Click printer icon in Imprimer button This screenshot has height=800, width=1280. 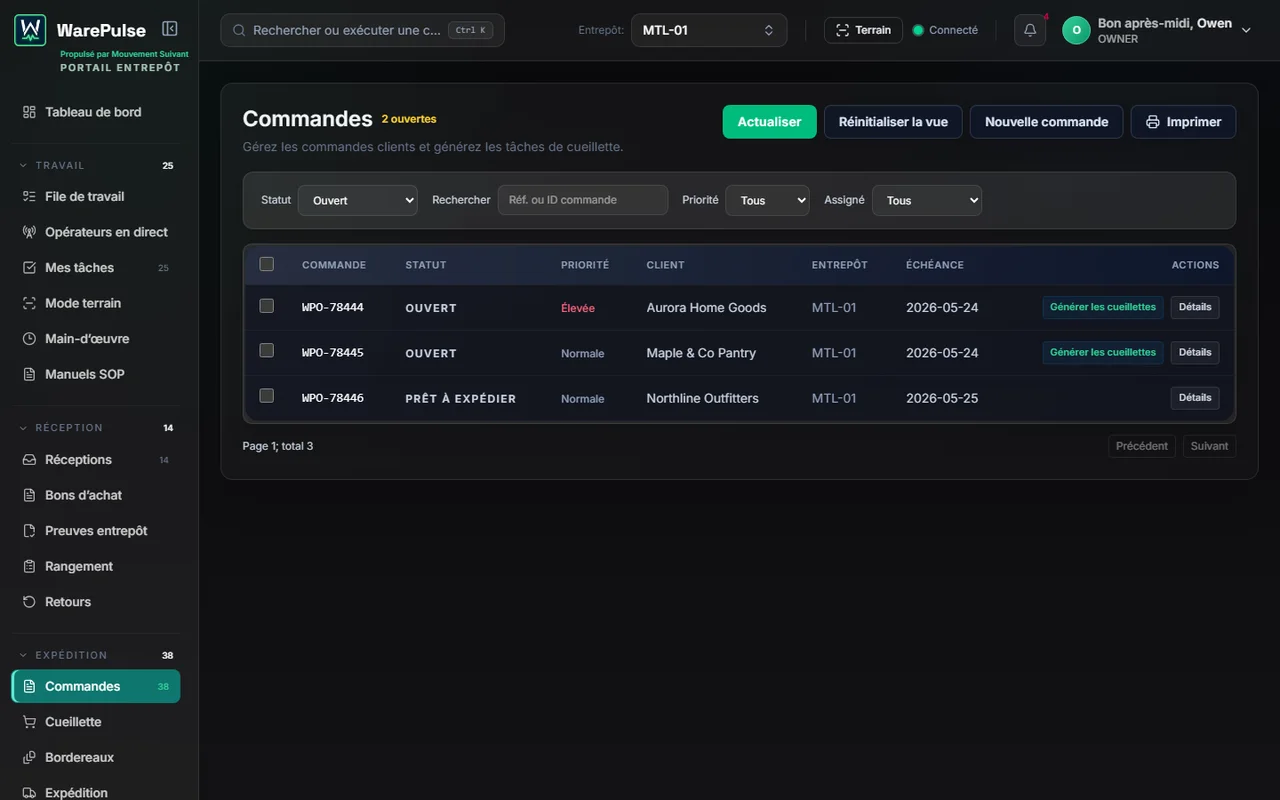click(1153, 122)
